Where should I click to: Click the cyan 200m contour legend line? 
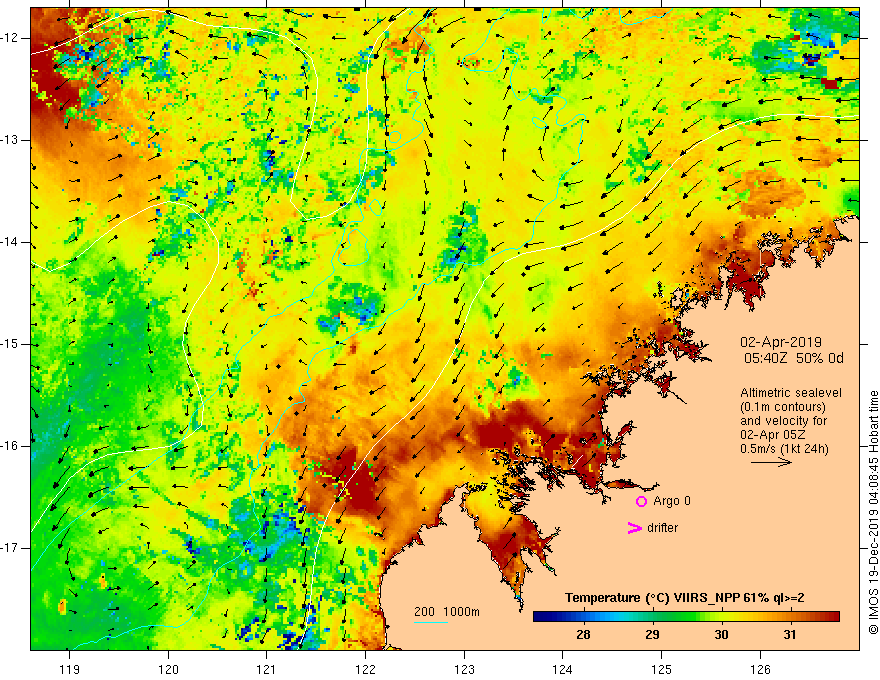click(430, 622)
